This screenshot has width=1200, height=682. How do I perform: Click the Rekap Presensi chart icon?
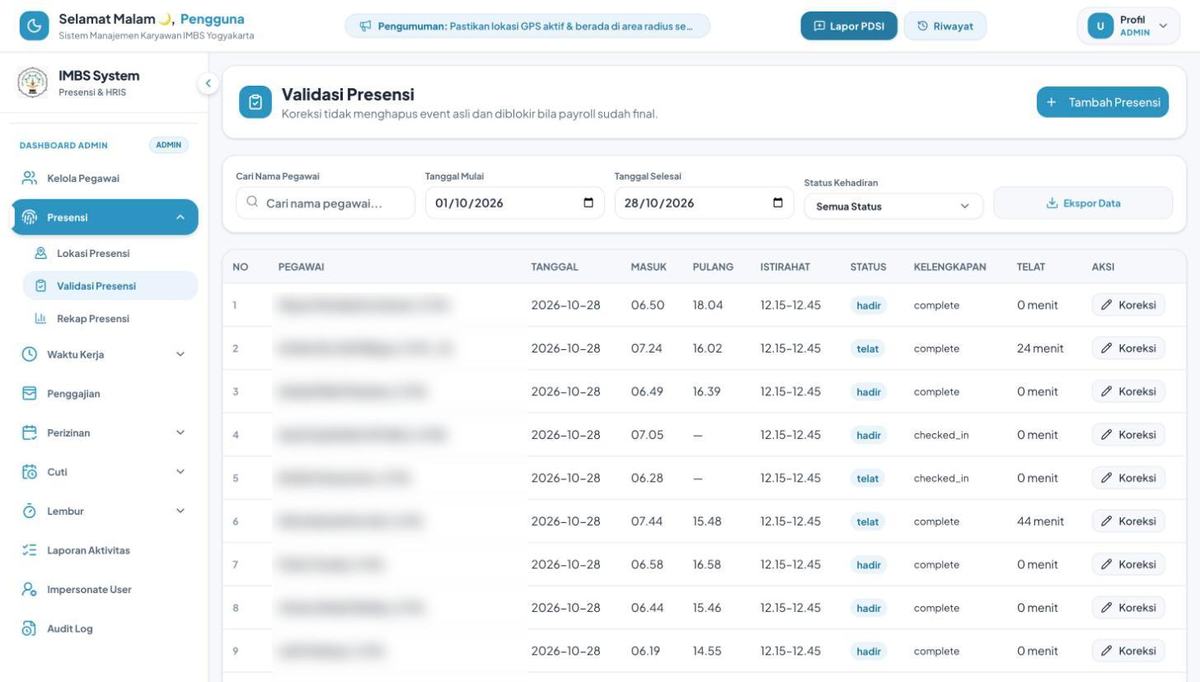click(x=41, y=318)
